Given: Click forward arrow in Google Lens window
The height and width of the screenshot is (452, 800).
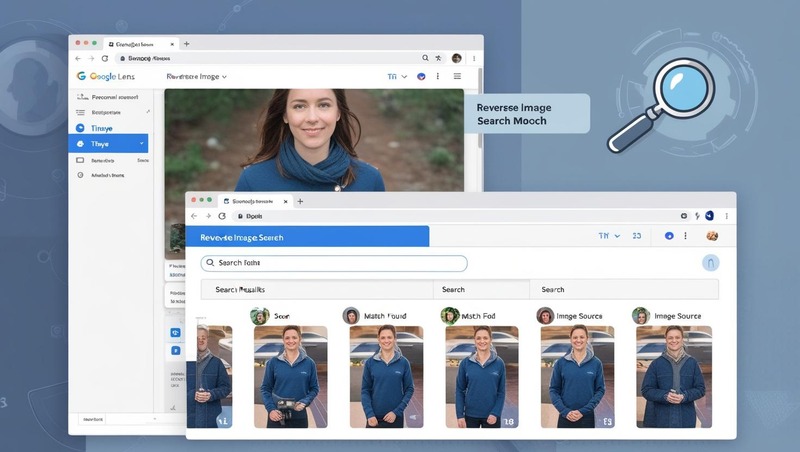Looking at the screenshot, I should pyautogui.click(x=91, y=59).
